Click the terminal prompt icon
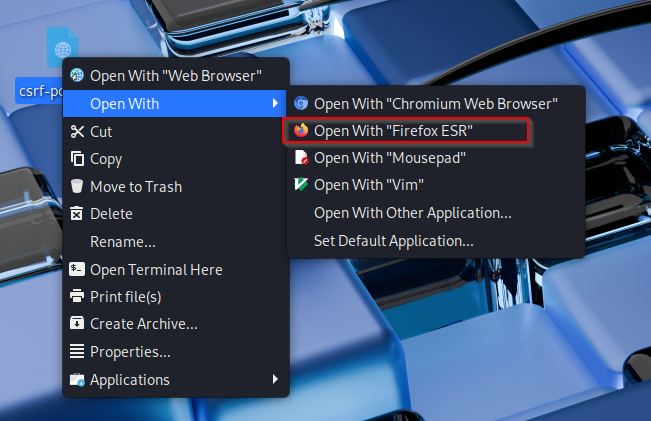Image resolution: width=651 pixels, height=421 pixels. pos(77,269)
